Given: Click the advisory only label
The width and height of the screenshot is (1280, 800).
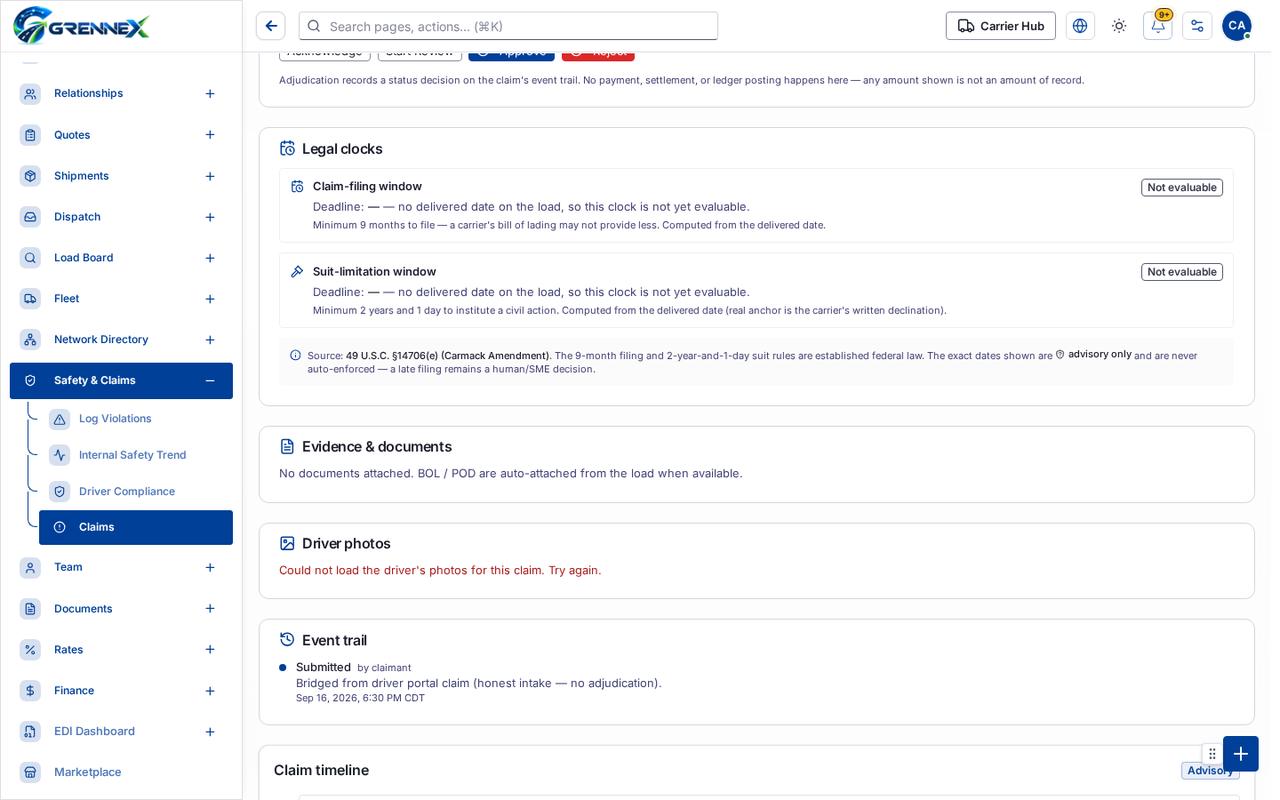Looking at the screenshot, I should coord(1094,354).
